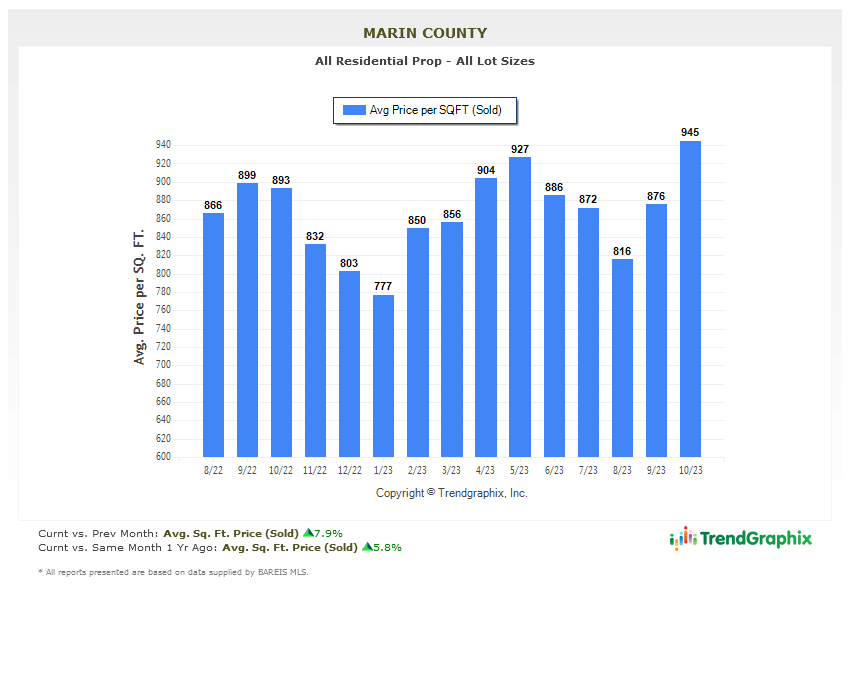Click the 6/23 bar showing 886
Viewport: 850px width, 700px height.
coord(554,326)
